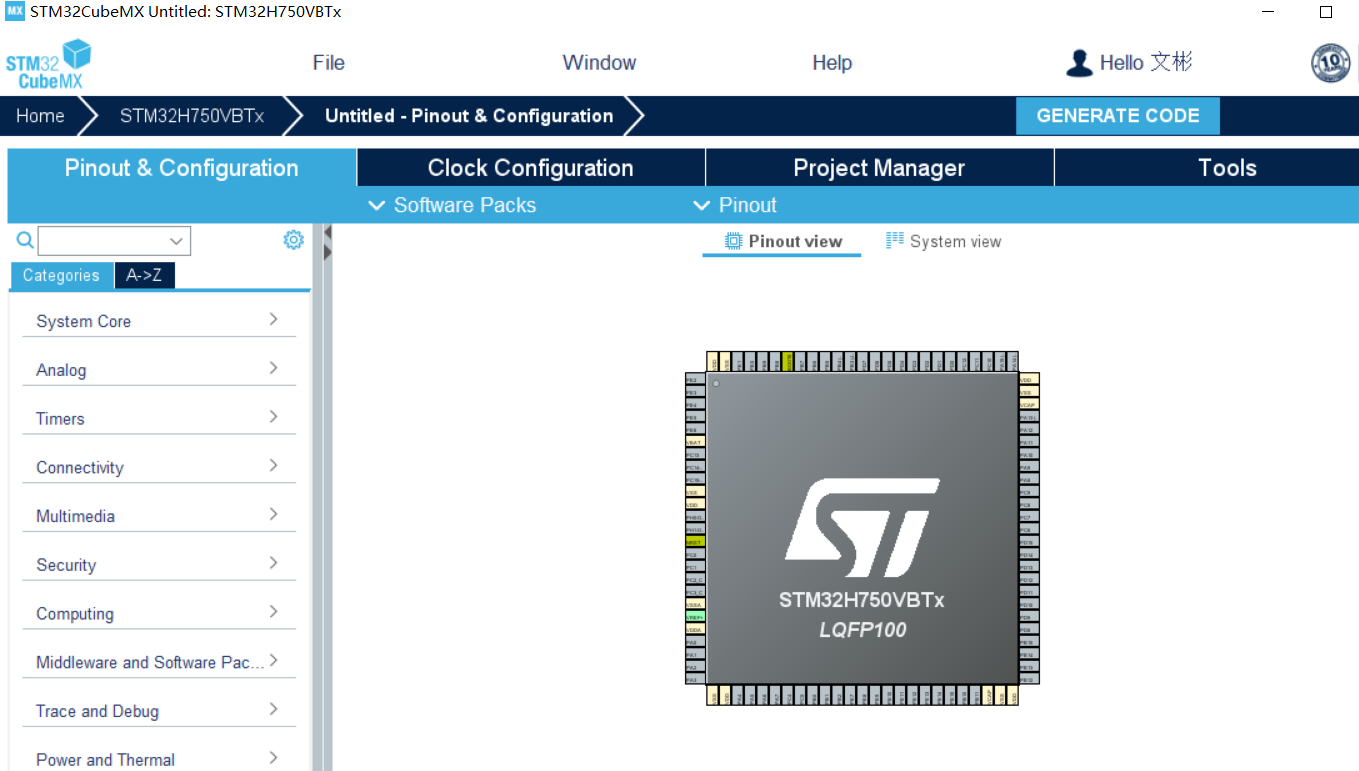Open the Window menu
Screen dimensions: 1359x771
(x=599, y=63)
